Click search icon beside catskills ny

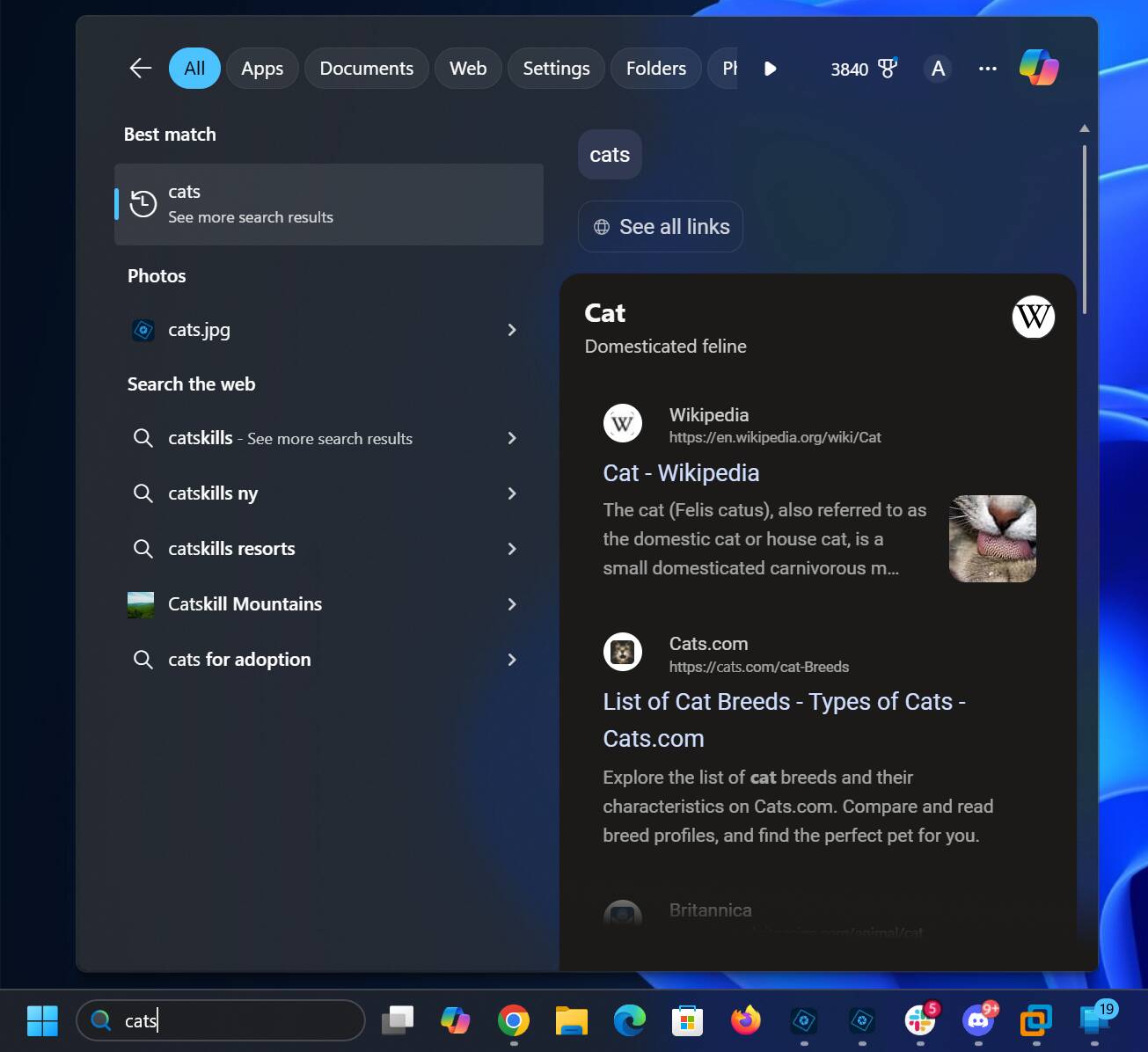[143, 493]
